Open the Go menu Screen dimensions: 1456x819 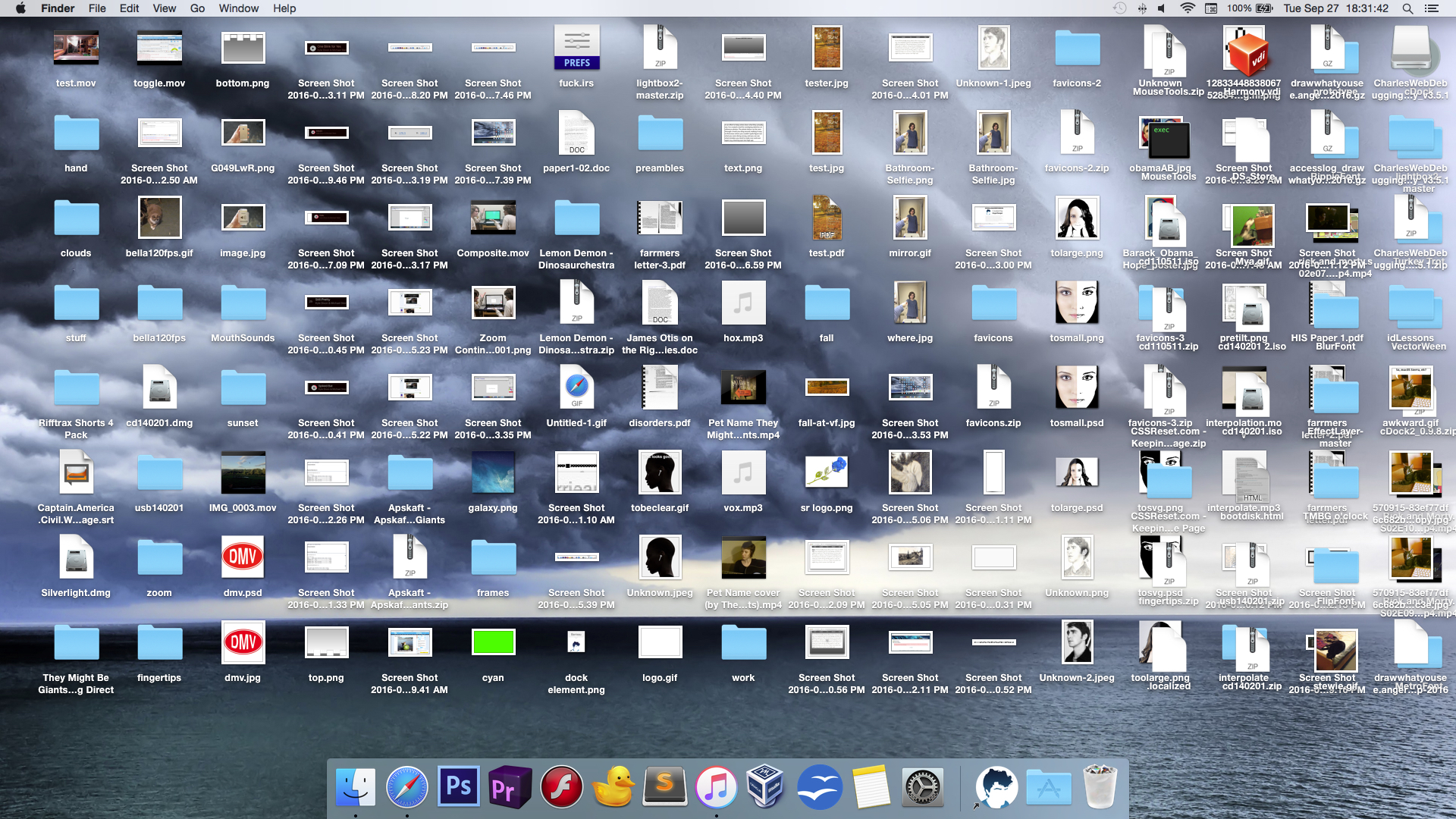197,8
